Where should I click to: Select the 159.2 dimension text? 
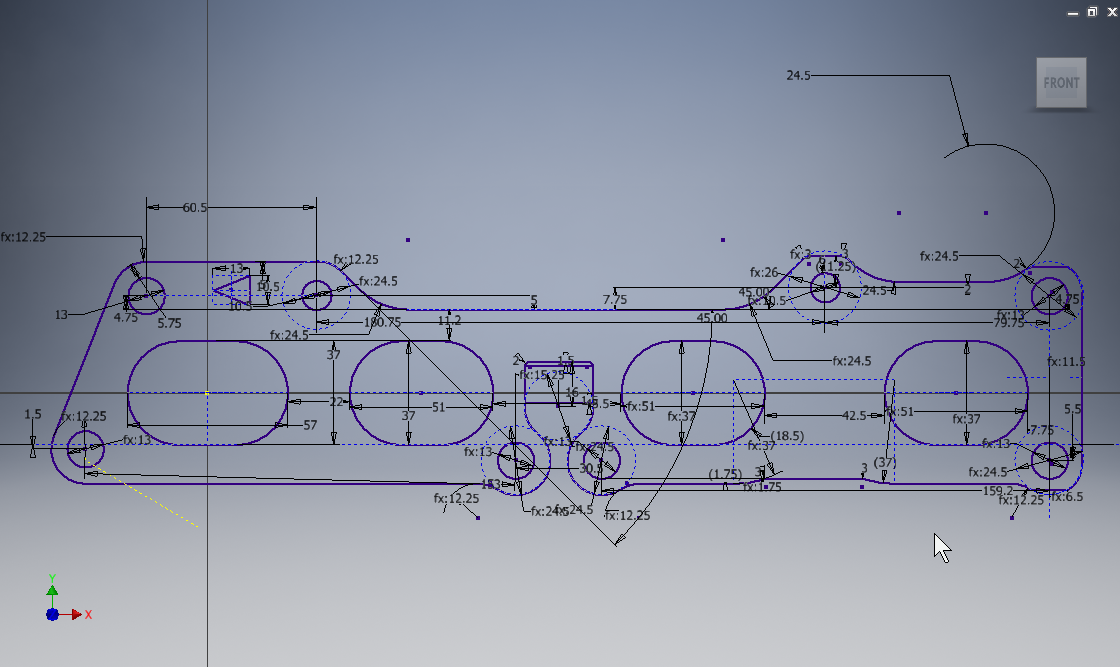click(x=998, y=491)
